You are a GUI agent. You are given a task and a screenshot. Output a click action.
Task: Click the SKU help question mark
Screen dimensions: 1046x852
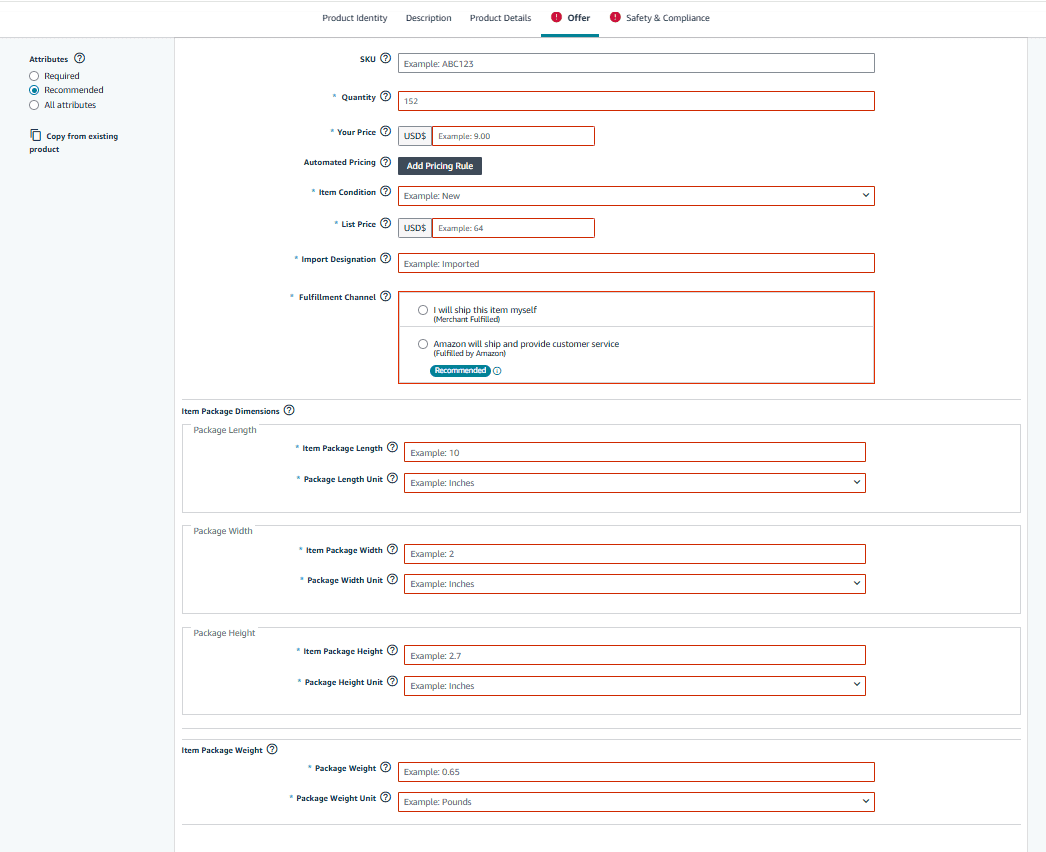pos(386,58)
